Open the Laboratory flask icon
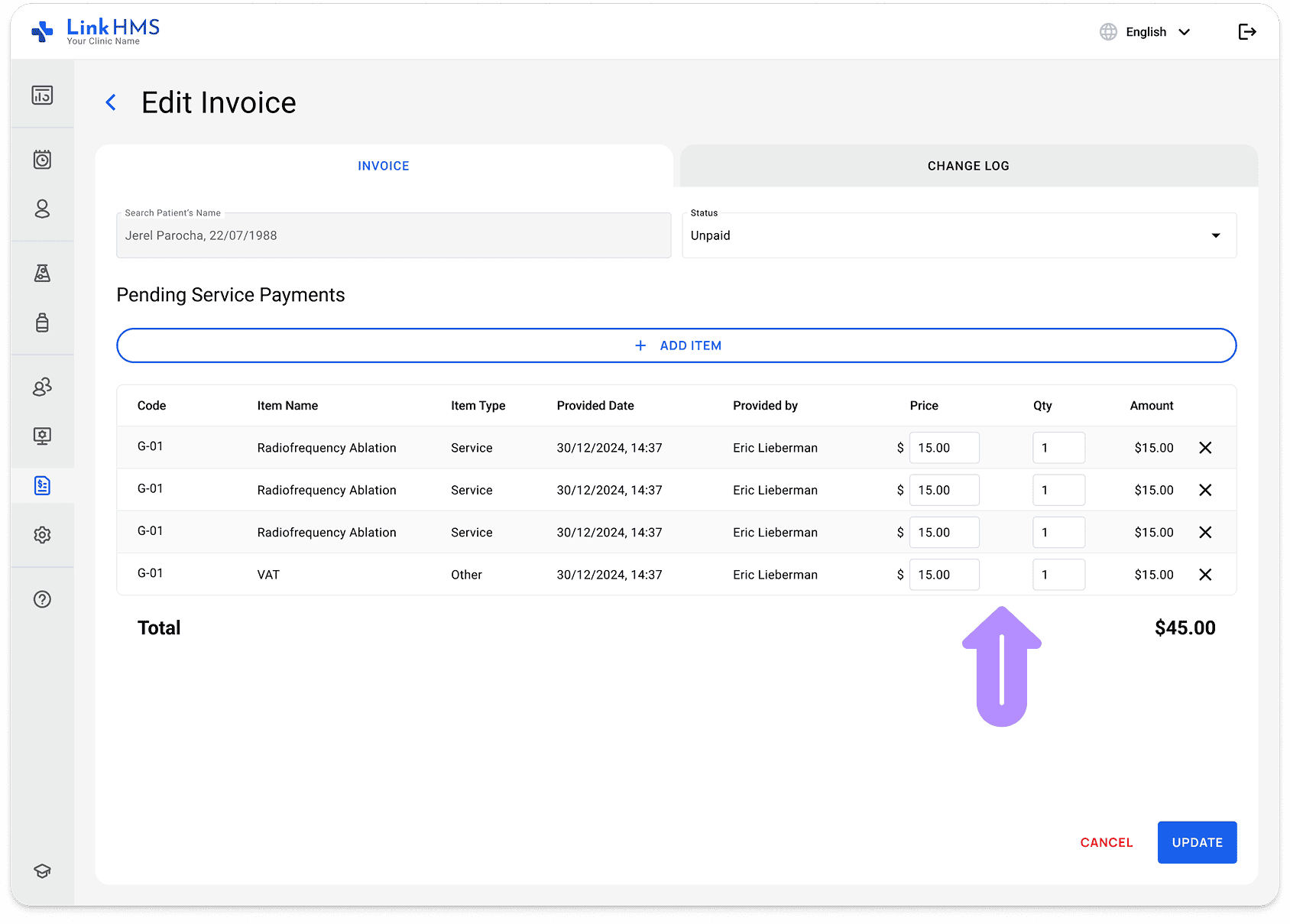 [x=42, y=273]
